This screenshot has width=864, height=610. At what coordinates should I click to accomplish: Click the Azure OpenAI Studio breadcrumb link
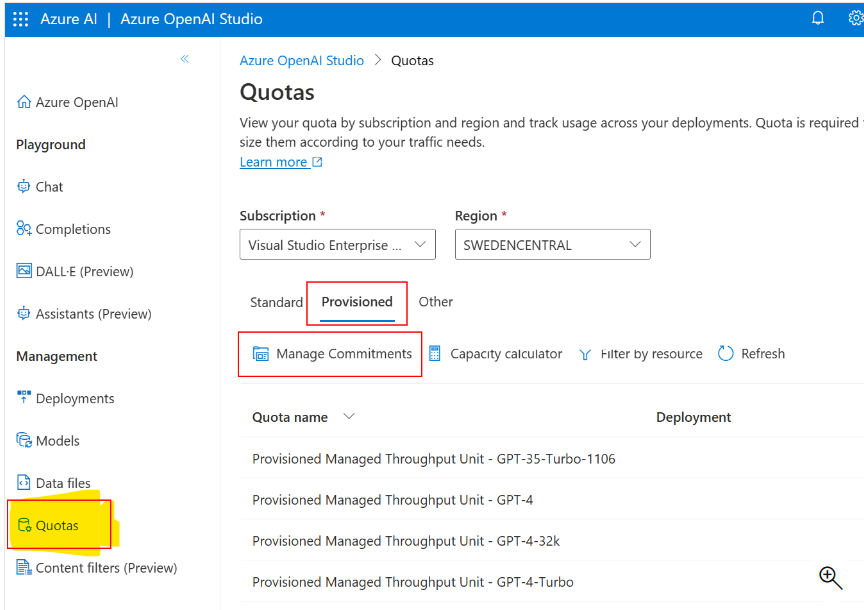pos(301,61)
